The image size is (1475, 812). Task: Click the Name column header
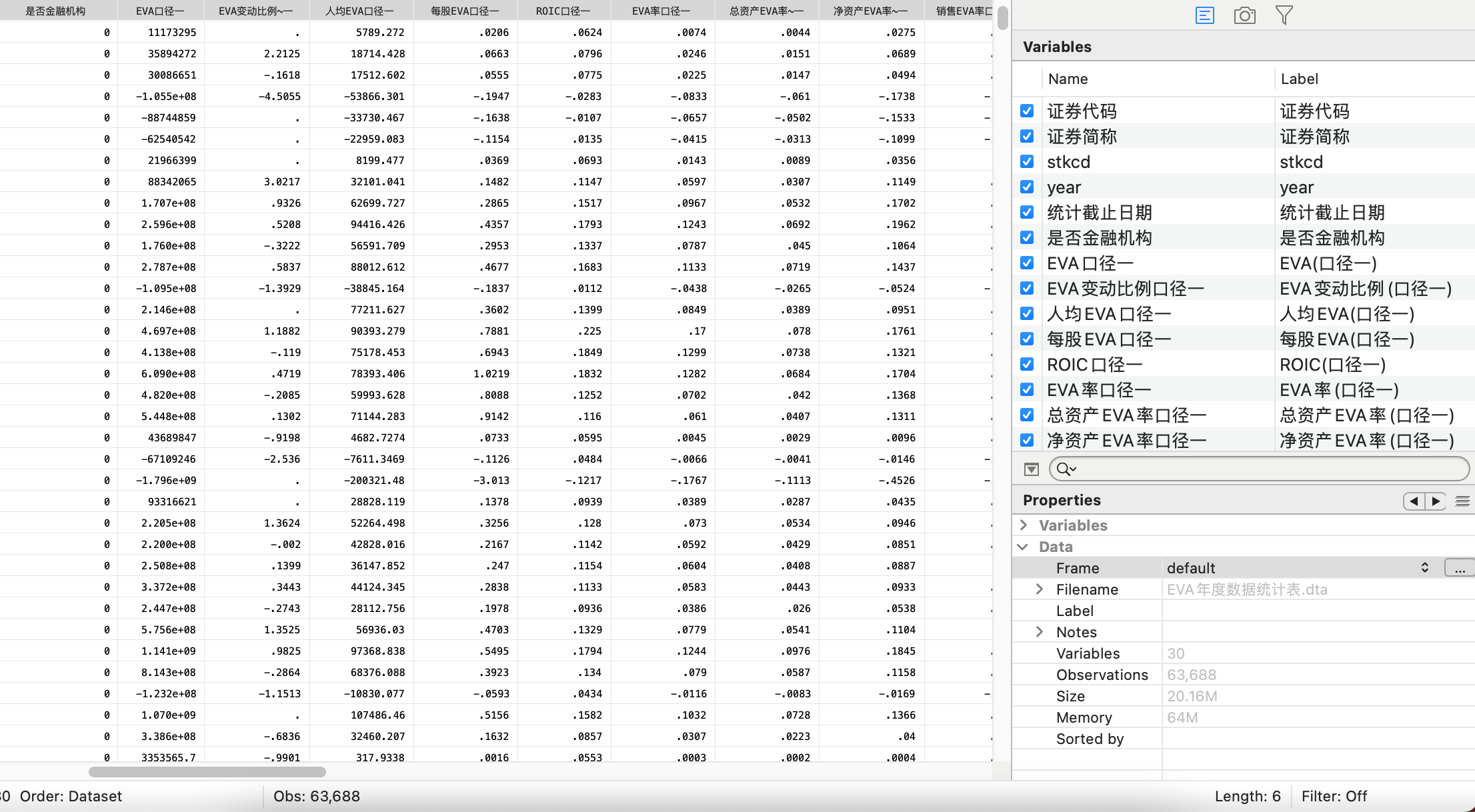coord(1068,79)
